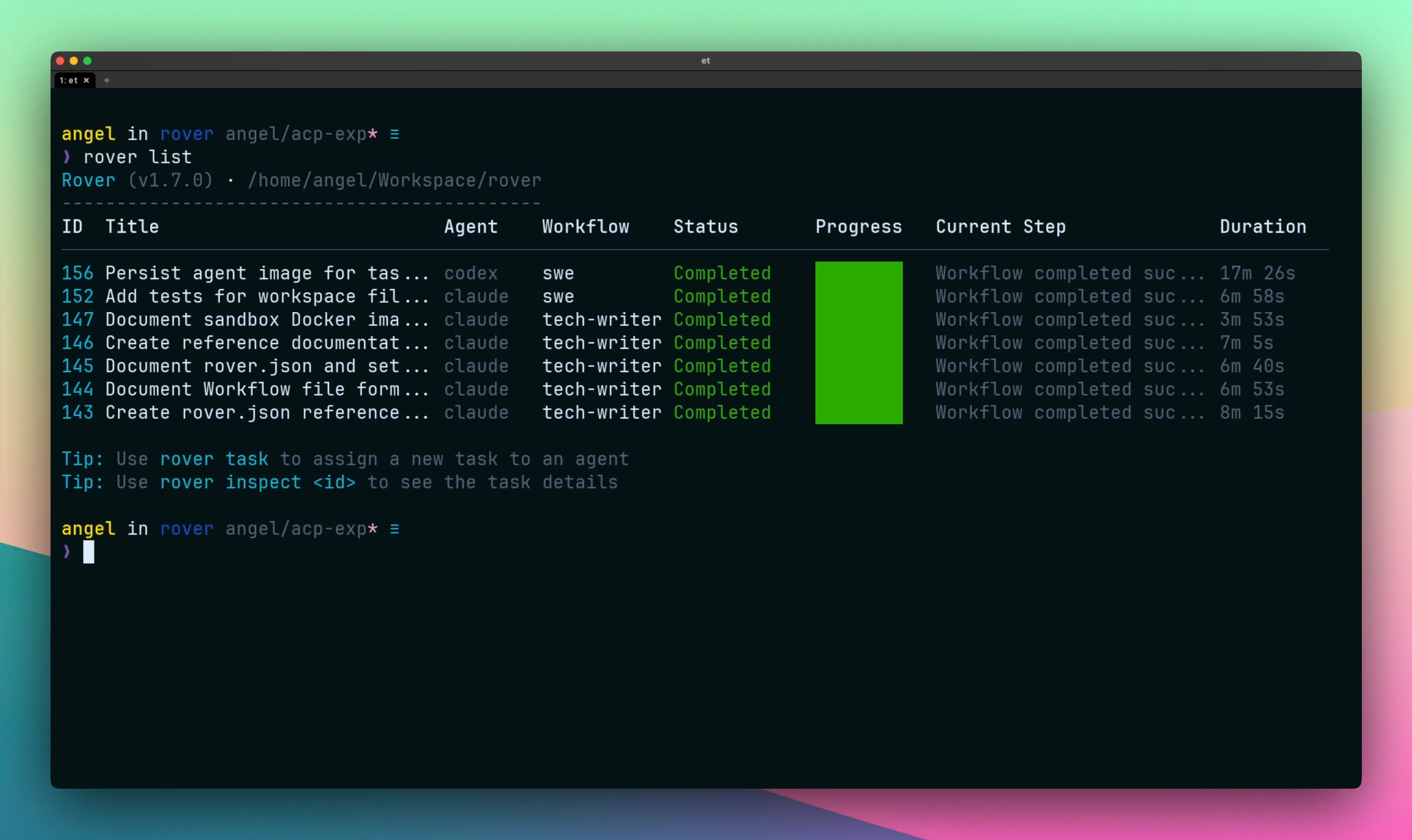Click the Workflow column header
The width and height of the screenshot is (1412, 840).
585,226
